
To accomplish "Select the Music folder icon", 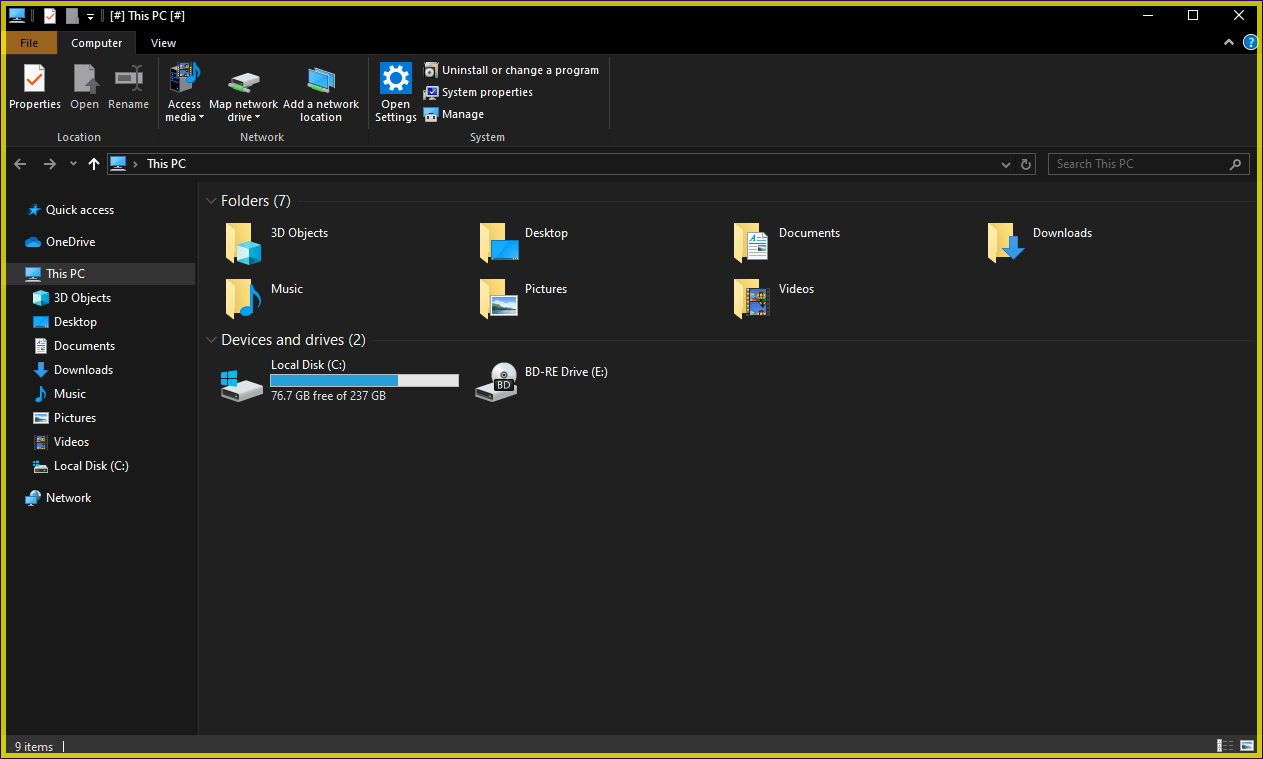I will click(243, 299).
